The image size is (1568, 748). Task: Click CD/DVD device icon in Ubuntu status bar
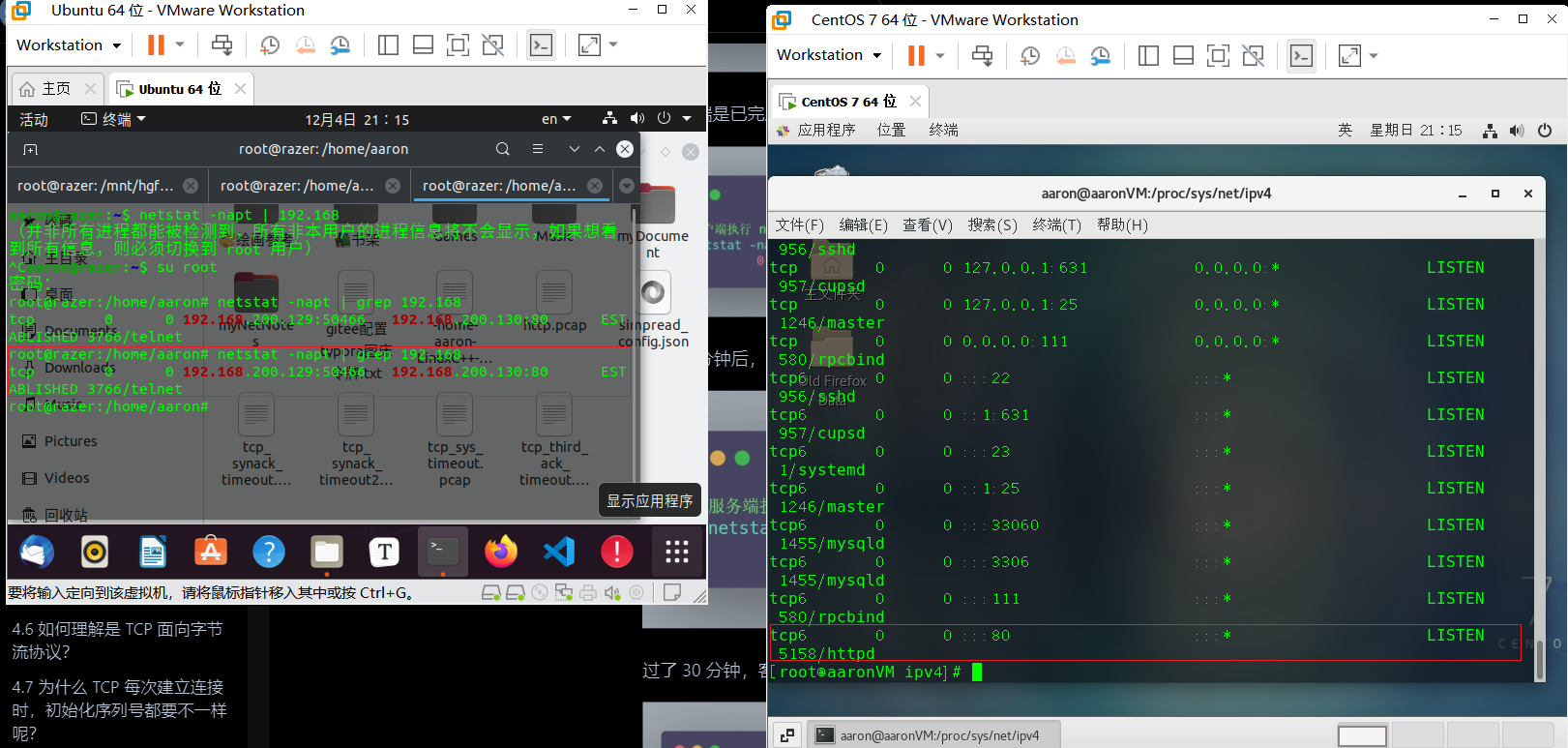(540, 592)
